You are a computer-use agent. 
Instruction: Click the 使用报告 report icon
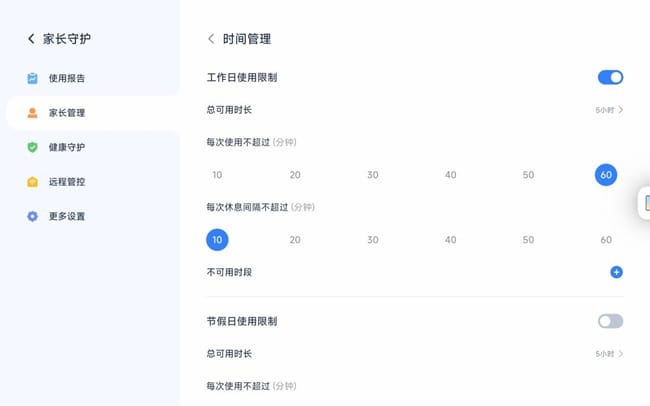(x=32, y=78)
